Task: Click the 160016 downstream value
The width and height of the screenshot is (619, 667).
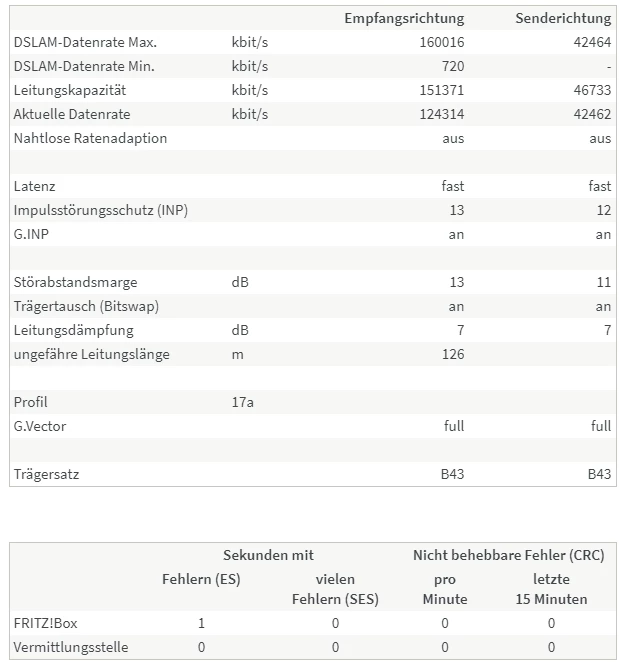Action: coord(441,43)
